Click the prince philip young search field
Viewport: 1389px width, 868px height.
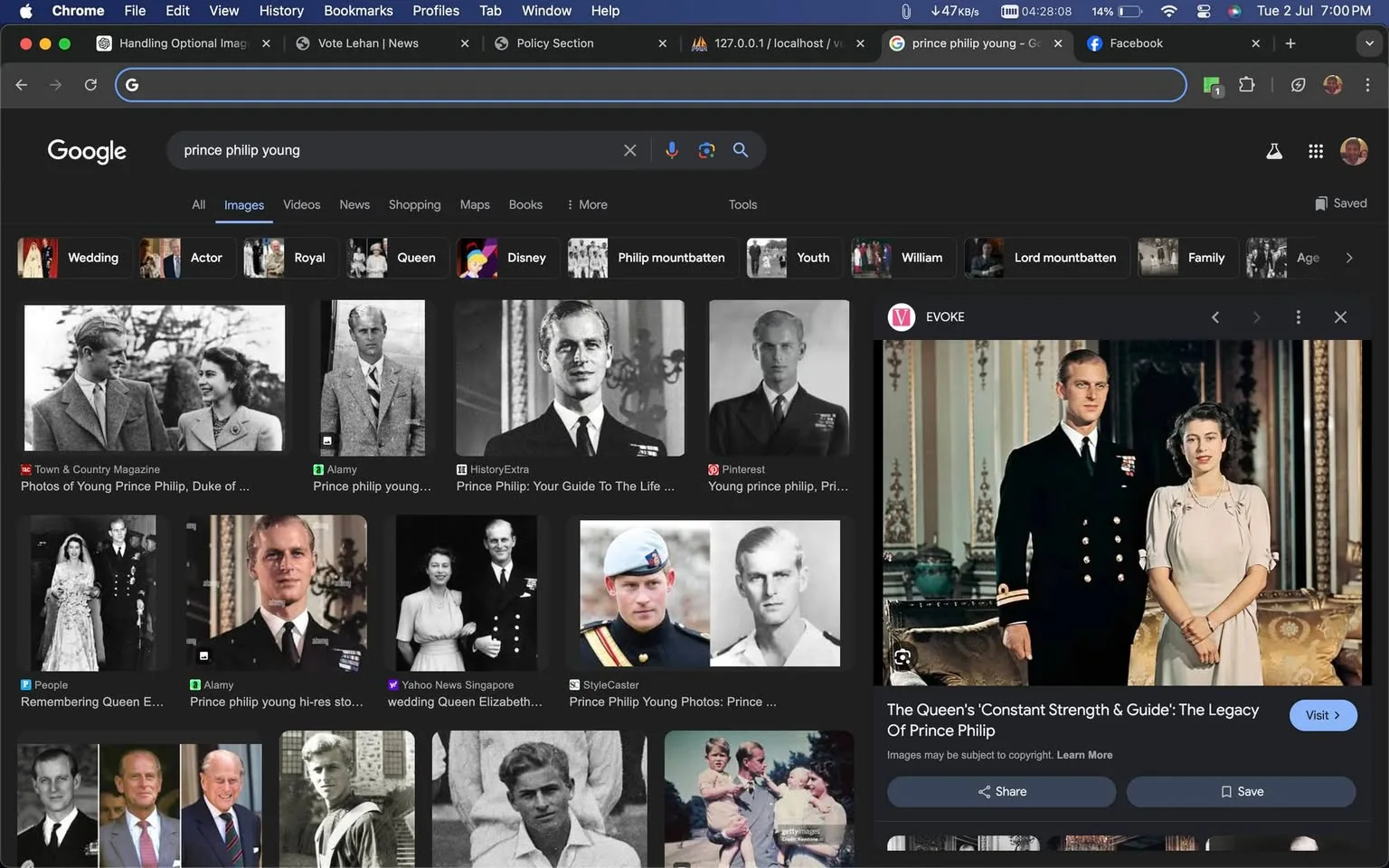[x=398, y=150]
